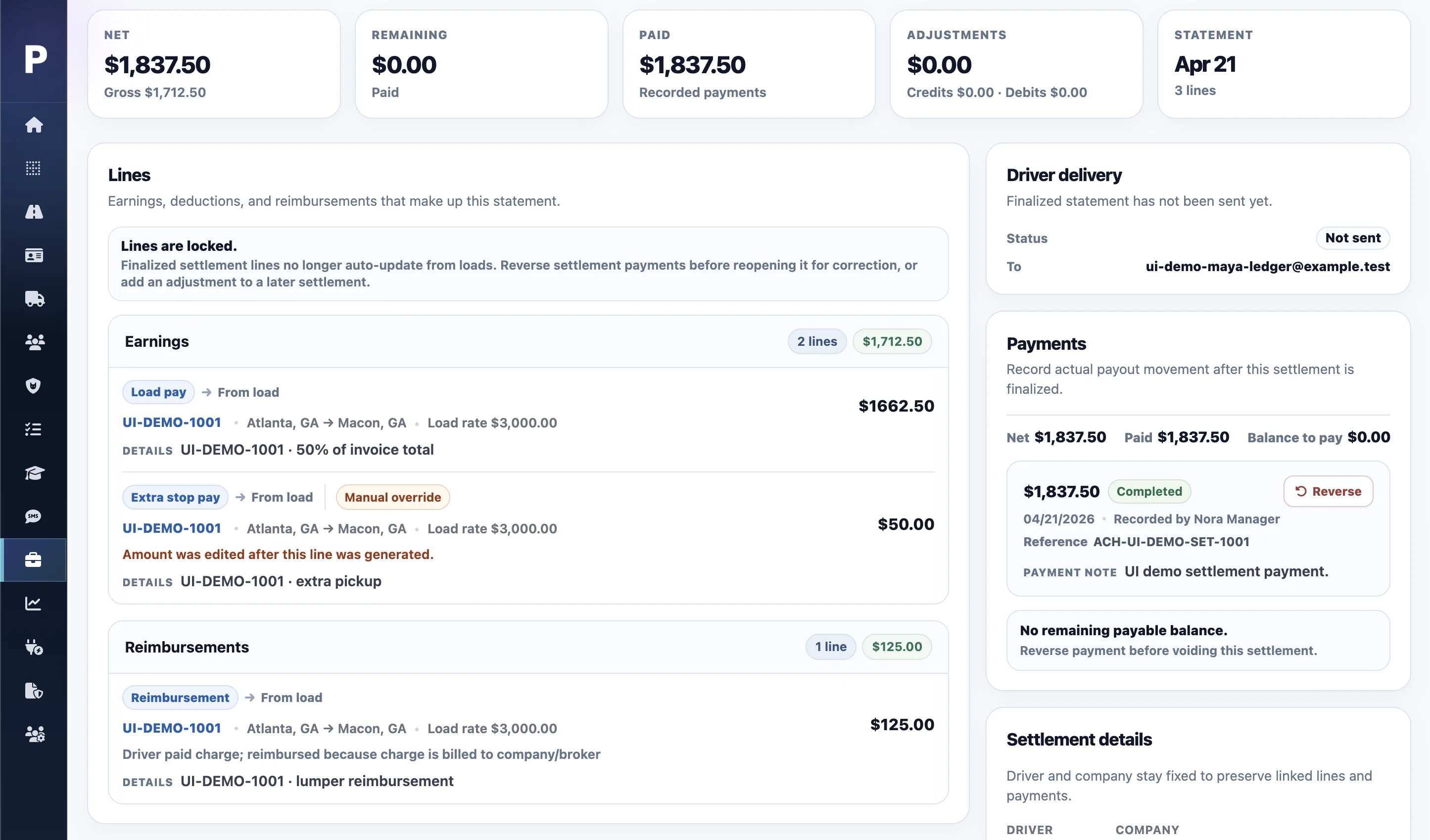Click the Earnings 2 lines badge
The height and width of the screenshot is (840, 1430).
click(816, 341)
